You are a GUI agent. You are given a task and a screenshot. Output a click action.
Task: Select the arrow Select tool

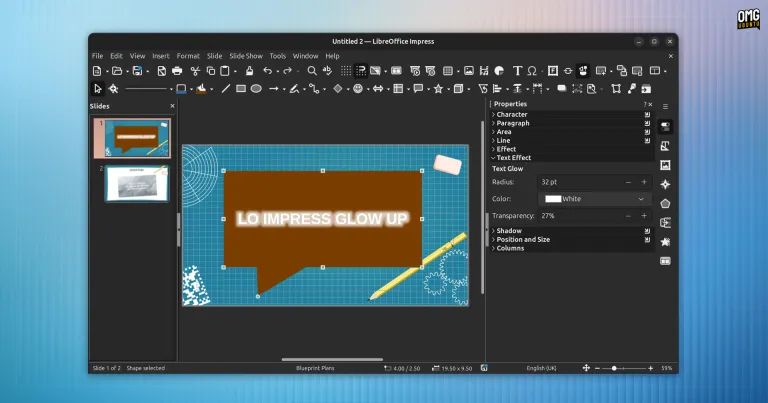click(x=97, y=89)
